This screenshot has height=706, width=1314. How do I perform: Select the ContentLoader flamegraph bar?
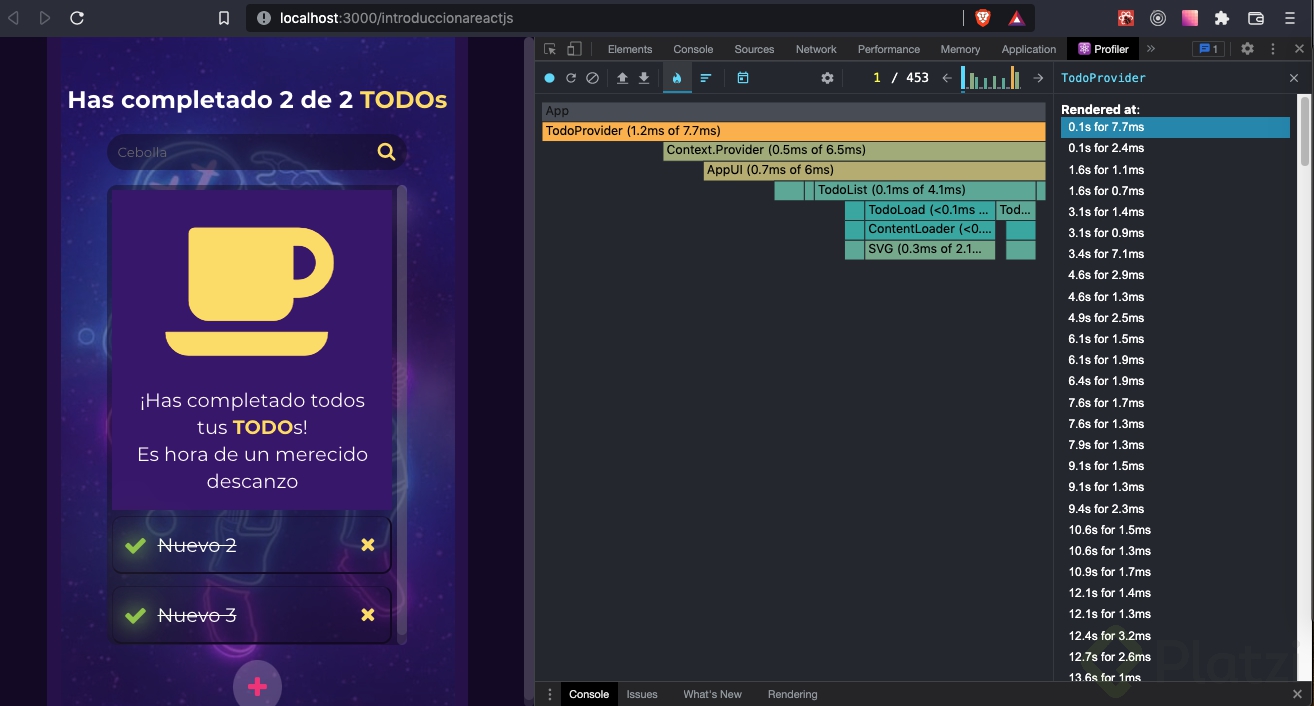[x=929, y=229]
